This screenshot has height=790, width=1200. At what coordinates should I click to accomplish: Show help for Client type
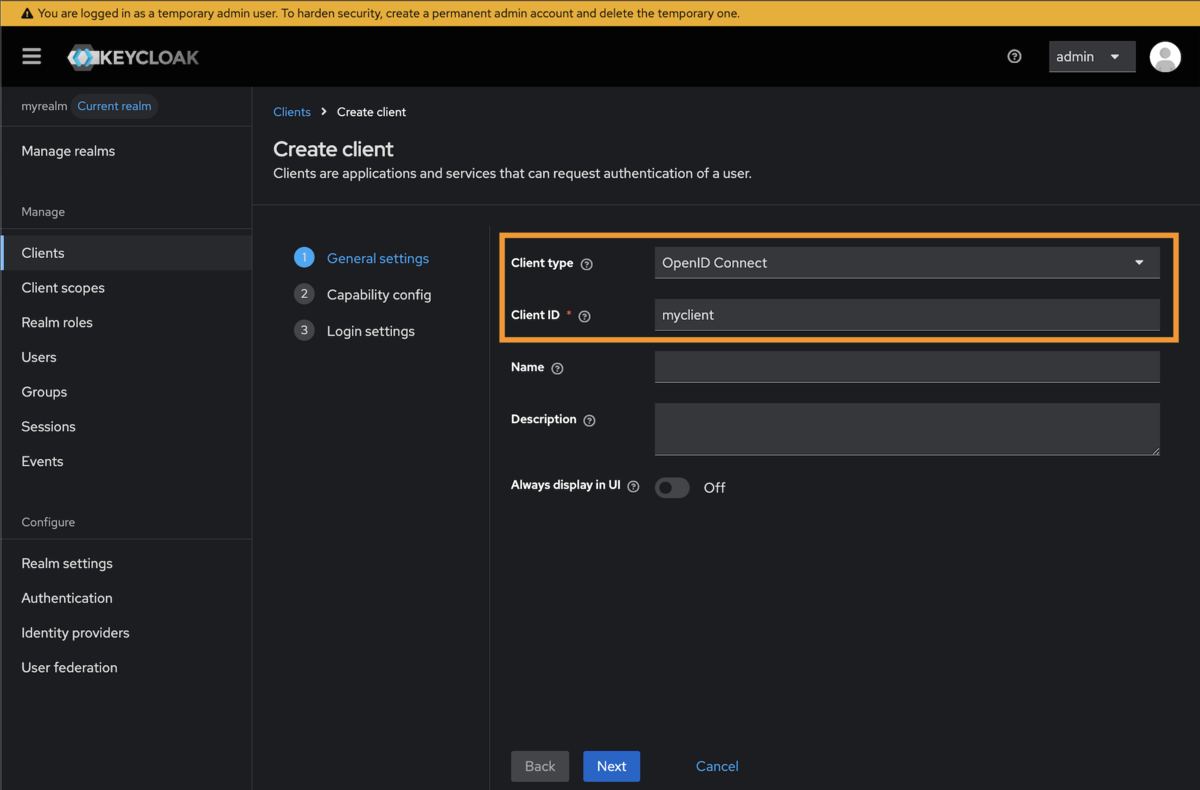pyautogui.click(x=587, y=264)
